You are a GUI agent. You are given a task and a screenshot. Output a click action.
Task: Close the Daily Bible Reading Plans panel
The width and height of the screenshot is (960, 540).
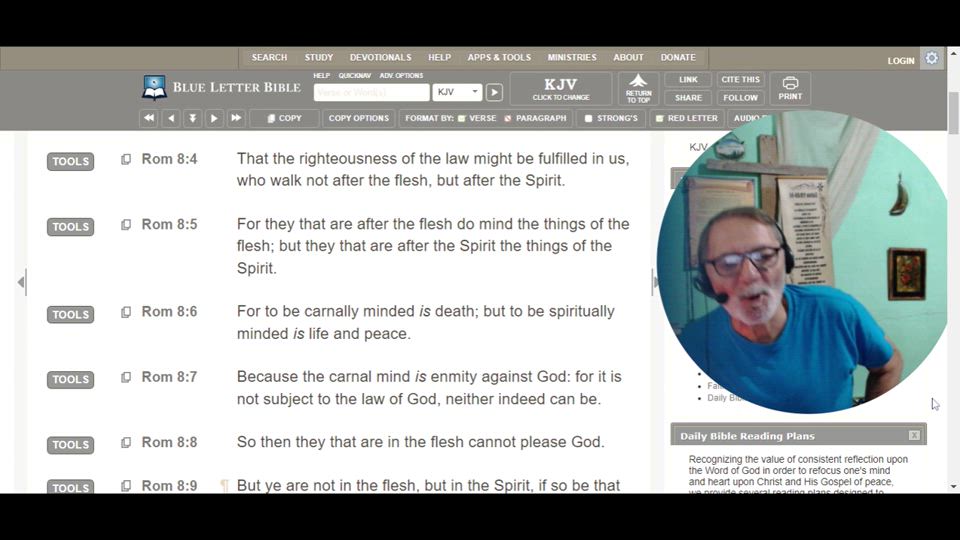(x=914, y=436)
